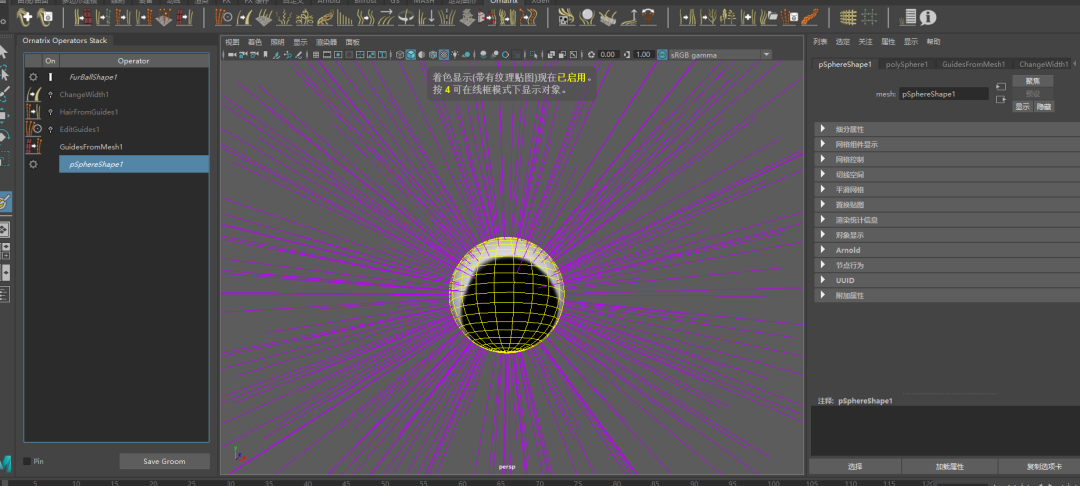
Task: Click the gear icon beside FurBallShape1
Action: pyautogui.click(x=33, y=77)
